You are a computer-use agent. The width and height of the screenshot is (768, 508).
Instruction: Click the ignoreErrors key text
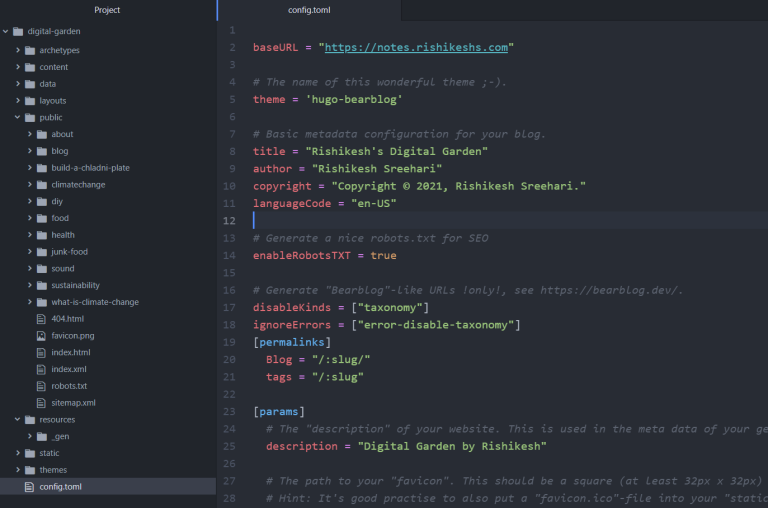[x=292, y=325]
